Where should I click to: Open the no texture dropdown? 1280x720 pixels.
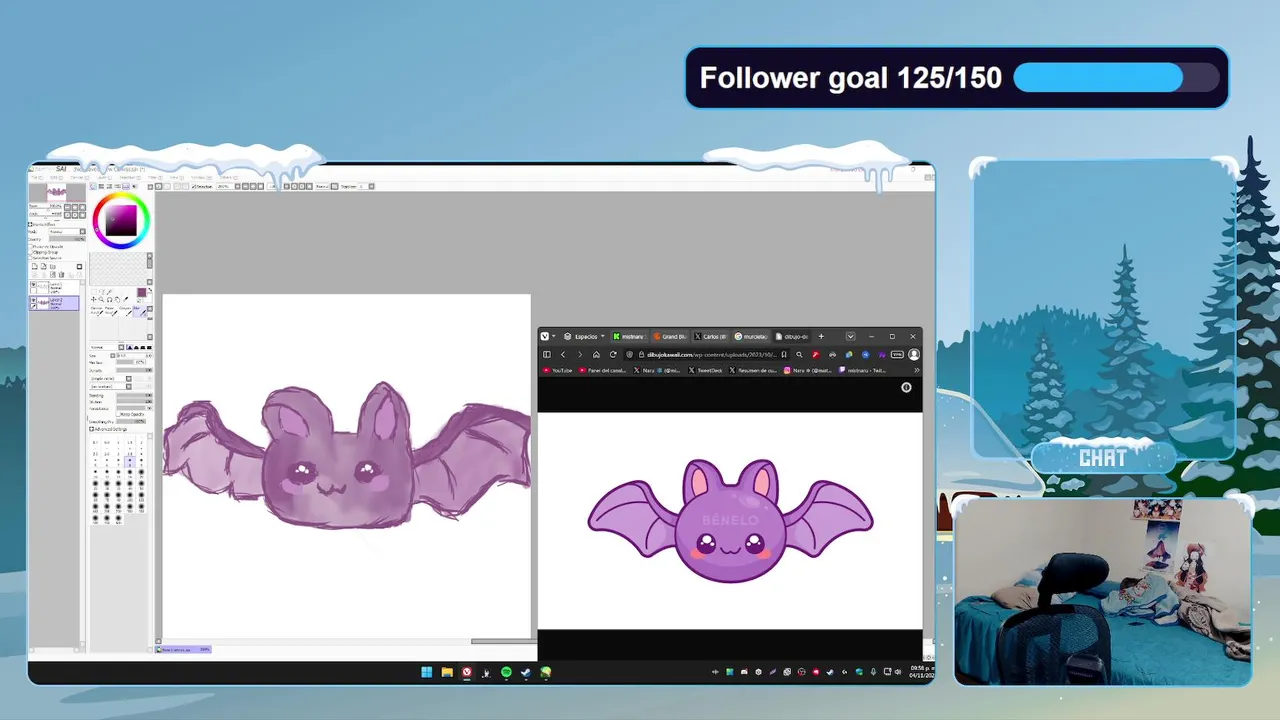[110, 387]
